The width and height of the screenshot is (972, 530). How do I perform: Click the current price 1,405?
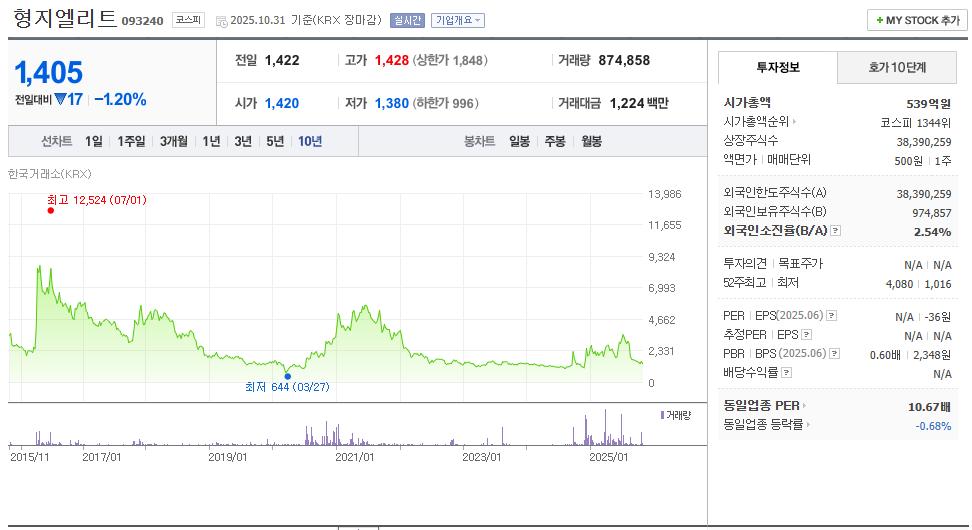pyautogui.click(x=48, y=73)
